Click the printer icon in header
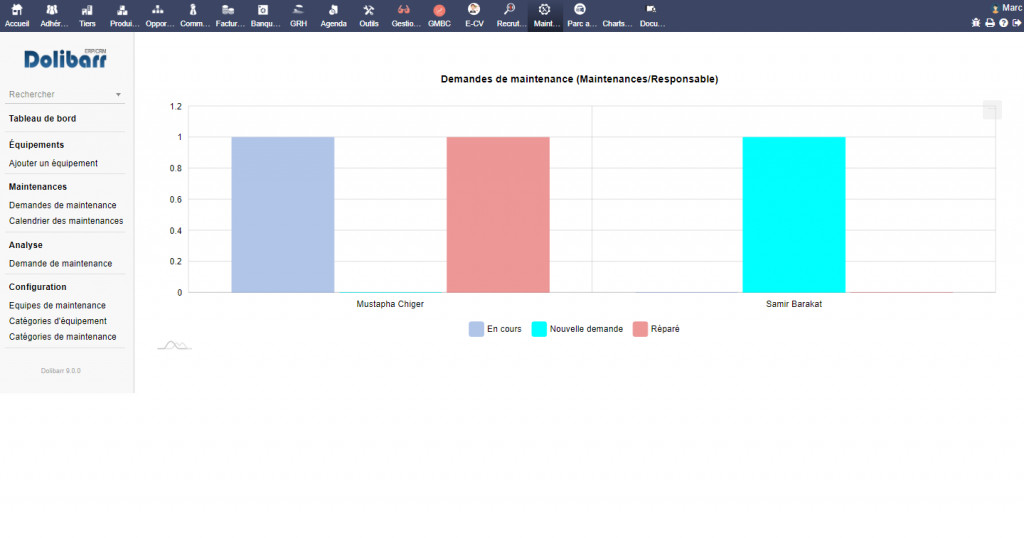This screenshot has height=538, width=1024. pos(990,23)
